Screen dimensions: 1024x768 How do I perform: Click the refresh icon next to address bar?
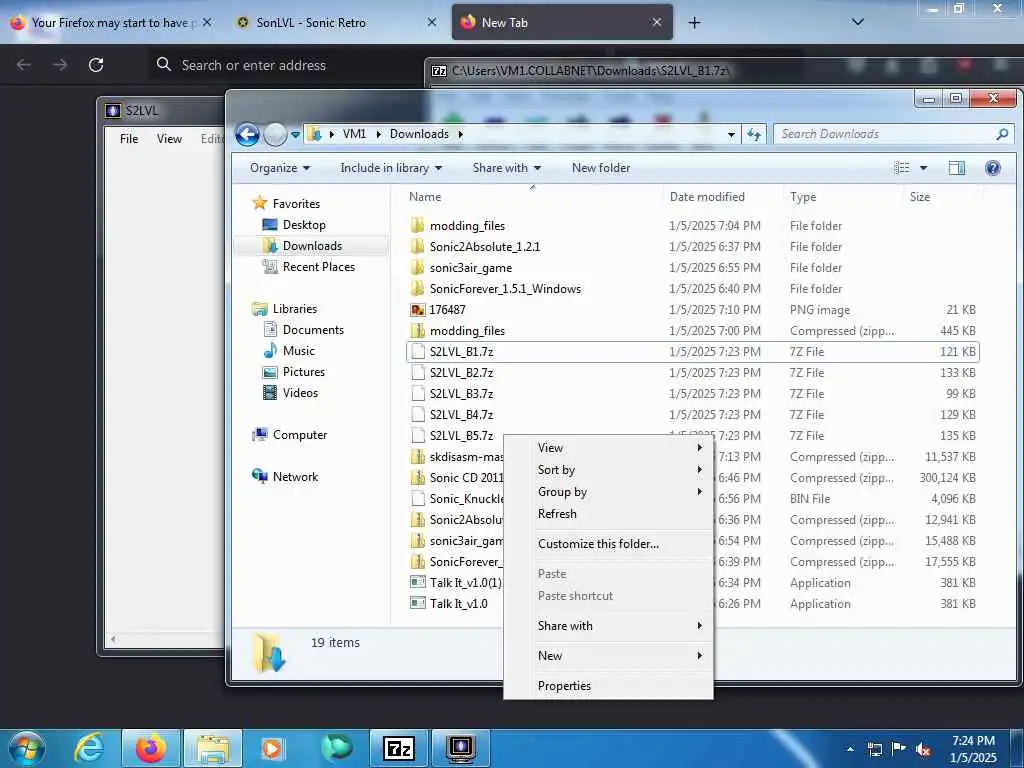pyautogui.click(x=754, y=135)
